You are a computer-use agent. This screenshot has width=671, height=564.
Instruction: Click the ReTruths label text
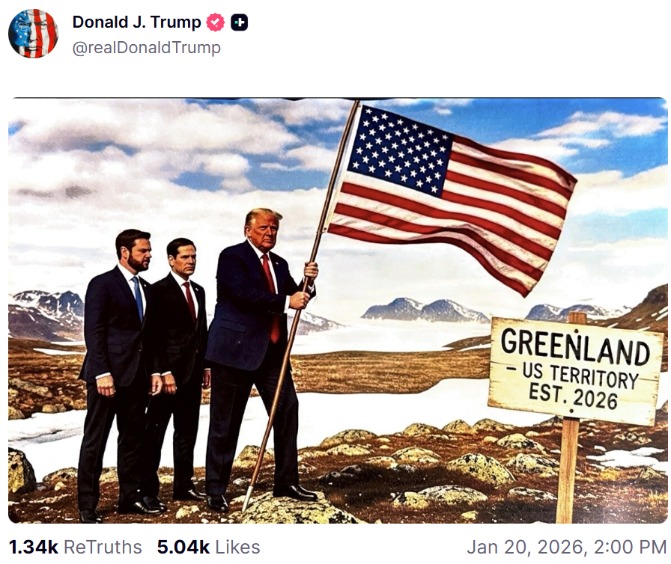(x=103, y=547)
